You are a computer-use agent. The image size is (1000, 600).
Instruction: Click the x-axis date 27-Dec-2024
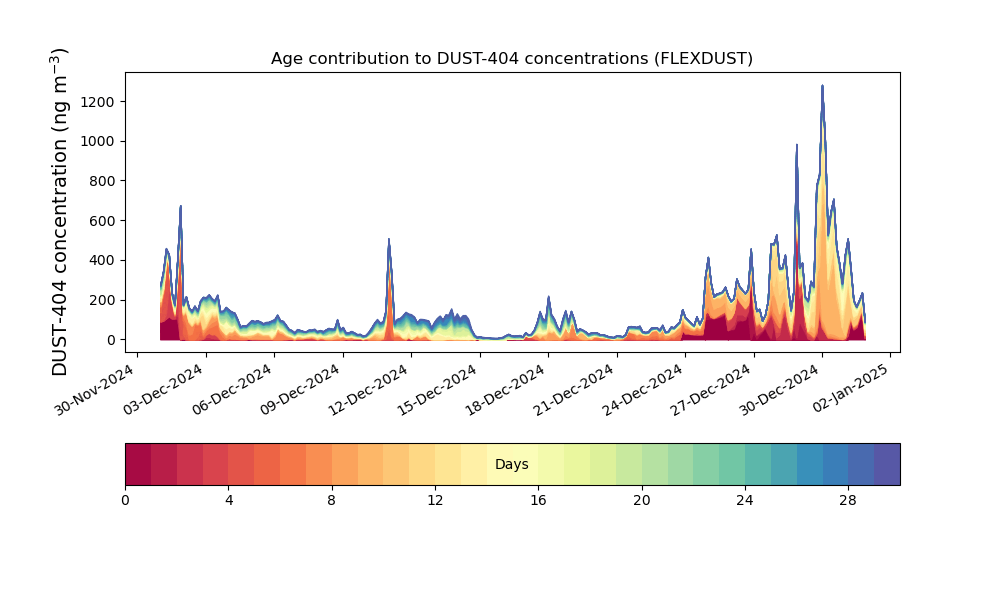(x=710, y=390)
